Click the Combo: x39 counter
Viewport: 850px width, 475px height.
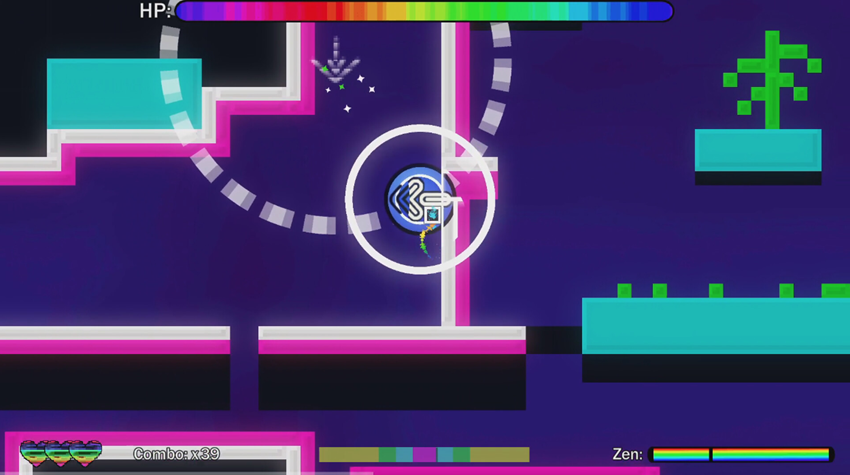[x=176, y=454]
